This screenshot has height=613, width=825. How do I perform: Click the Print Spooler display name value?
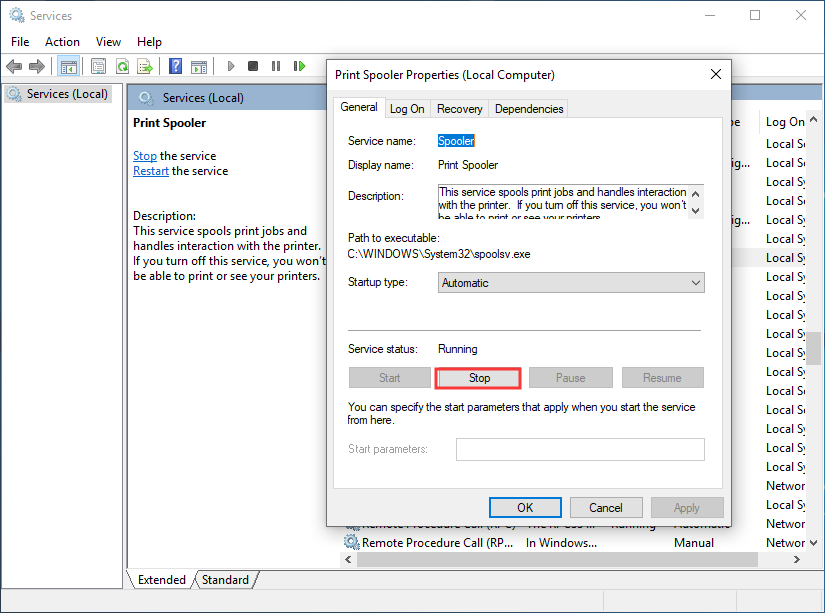coord(467,165)
